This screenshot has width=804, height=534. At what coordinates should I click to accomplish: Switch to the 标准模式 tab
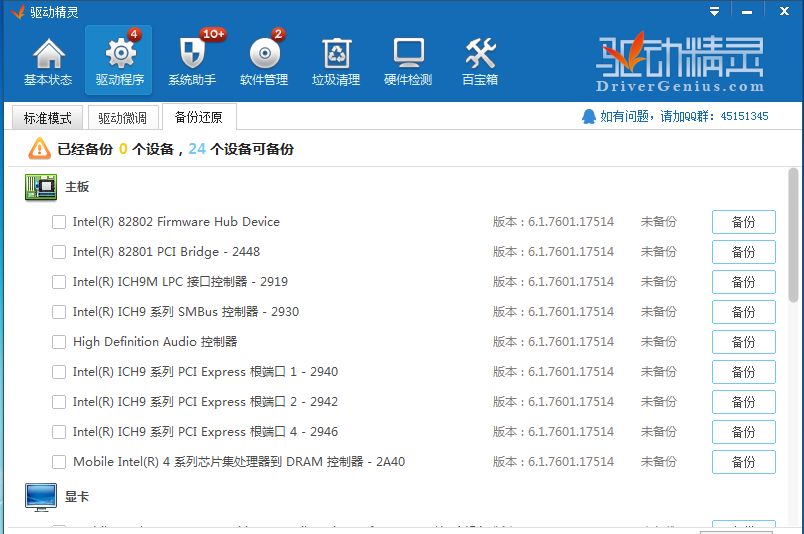(48, 118)
